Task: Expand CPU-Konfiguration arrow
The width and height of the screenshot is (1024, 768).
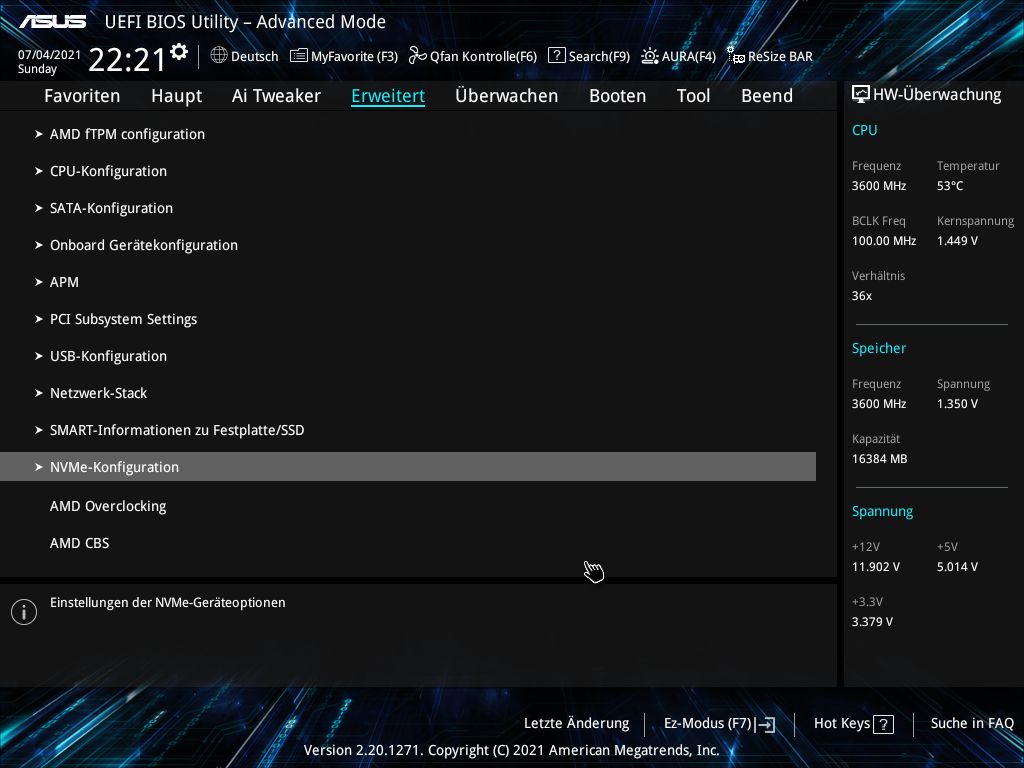Action: tap(39, 171)
